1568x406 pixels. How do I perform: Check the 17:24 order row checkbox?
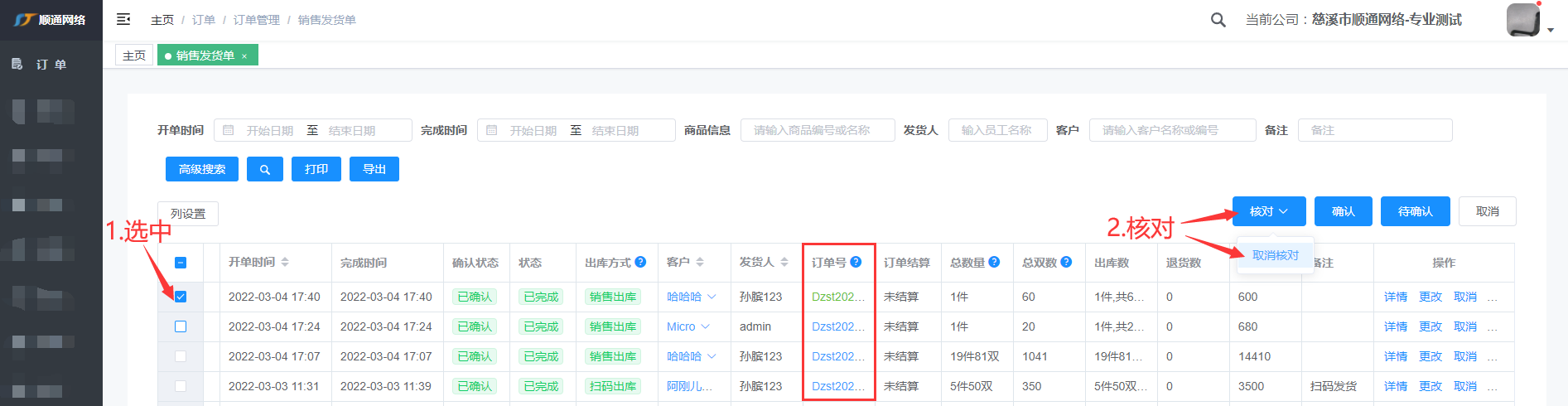click(181, 326)
